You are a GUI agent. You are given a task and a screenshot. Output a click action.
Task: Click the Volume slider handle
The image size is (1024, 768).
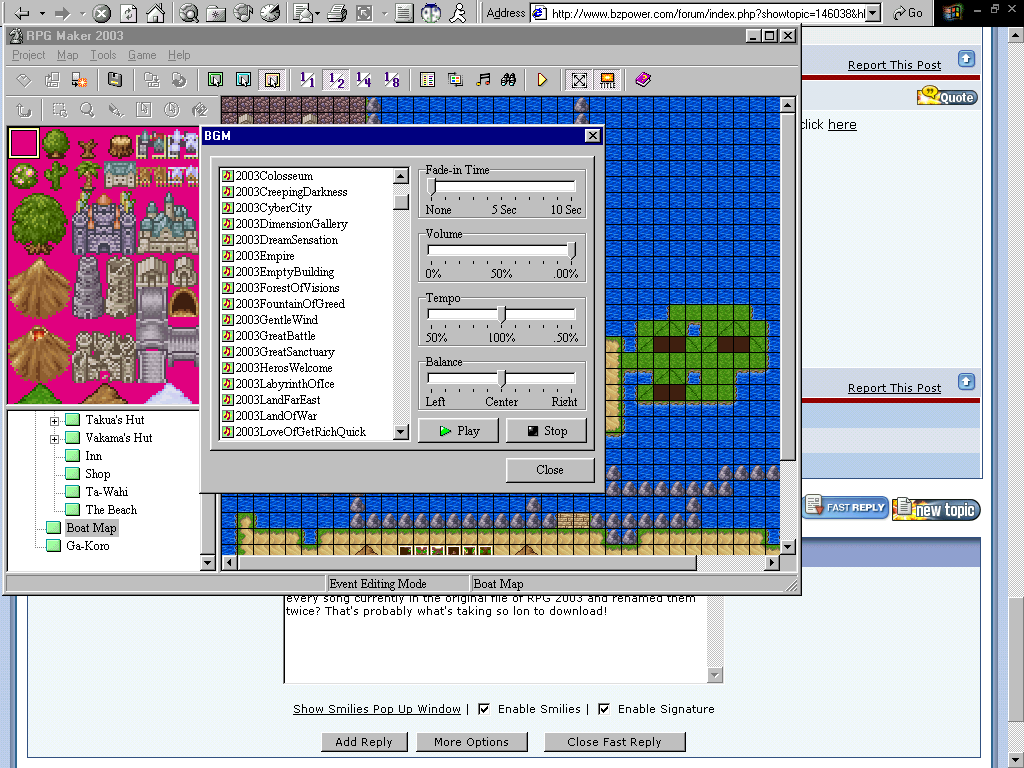[x=571, y=251]
